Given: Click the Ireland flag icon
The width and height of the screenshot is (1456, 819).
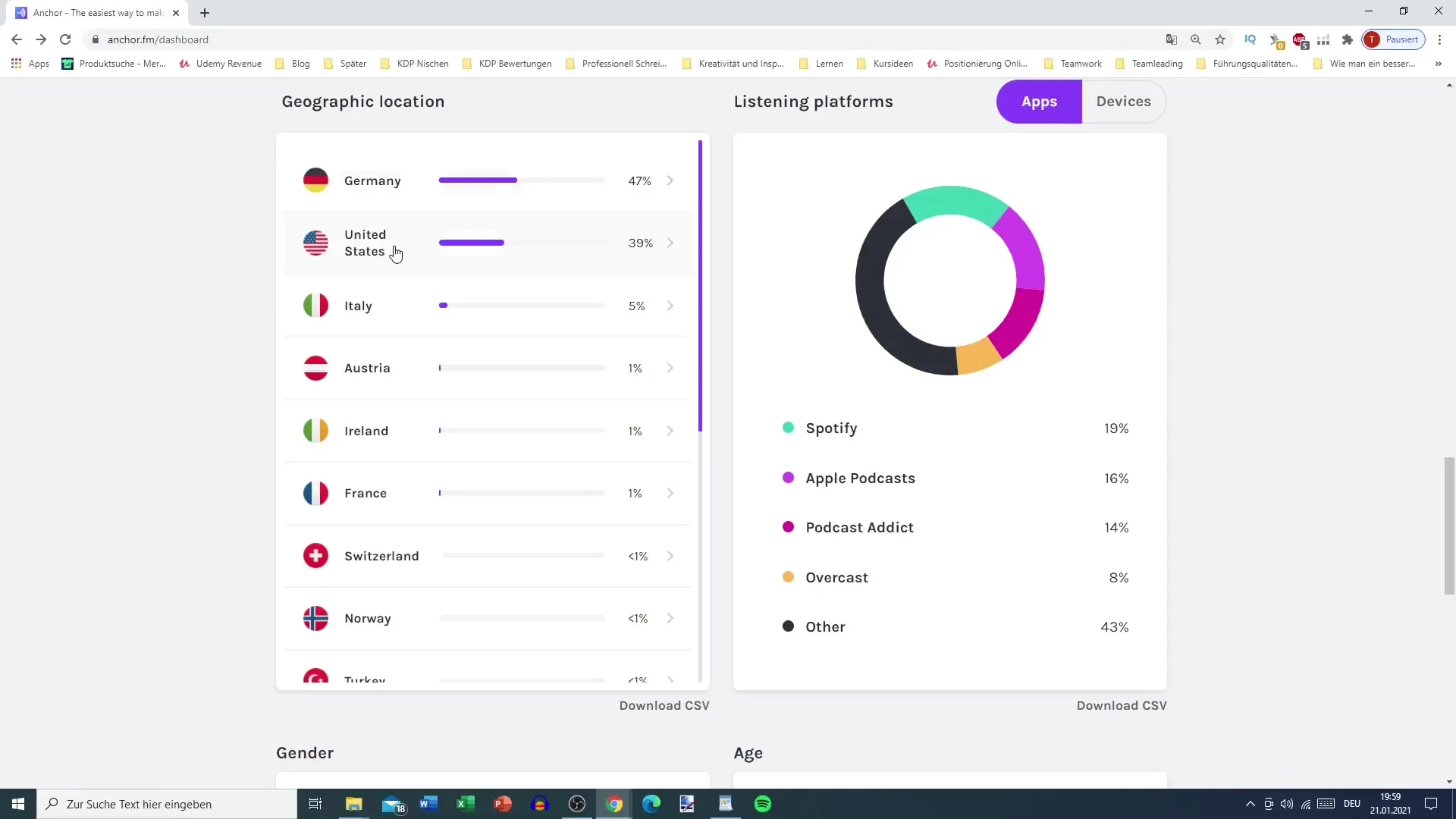Looking at the screenshot, I should point(315,431).
